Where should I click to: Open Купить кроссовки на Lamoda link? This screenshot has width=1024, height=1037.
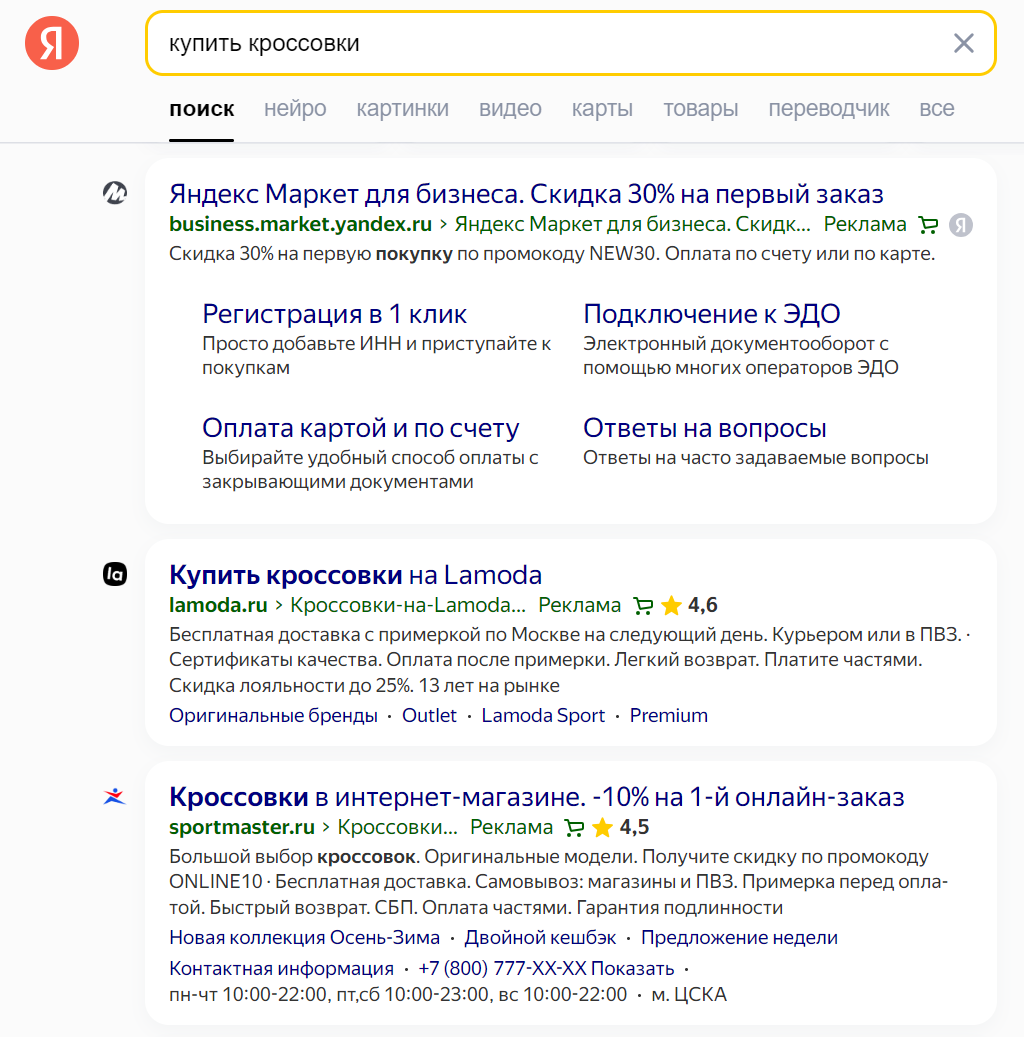tap(355, 575)
